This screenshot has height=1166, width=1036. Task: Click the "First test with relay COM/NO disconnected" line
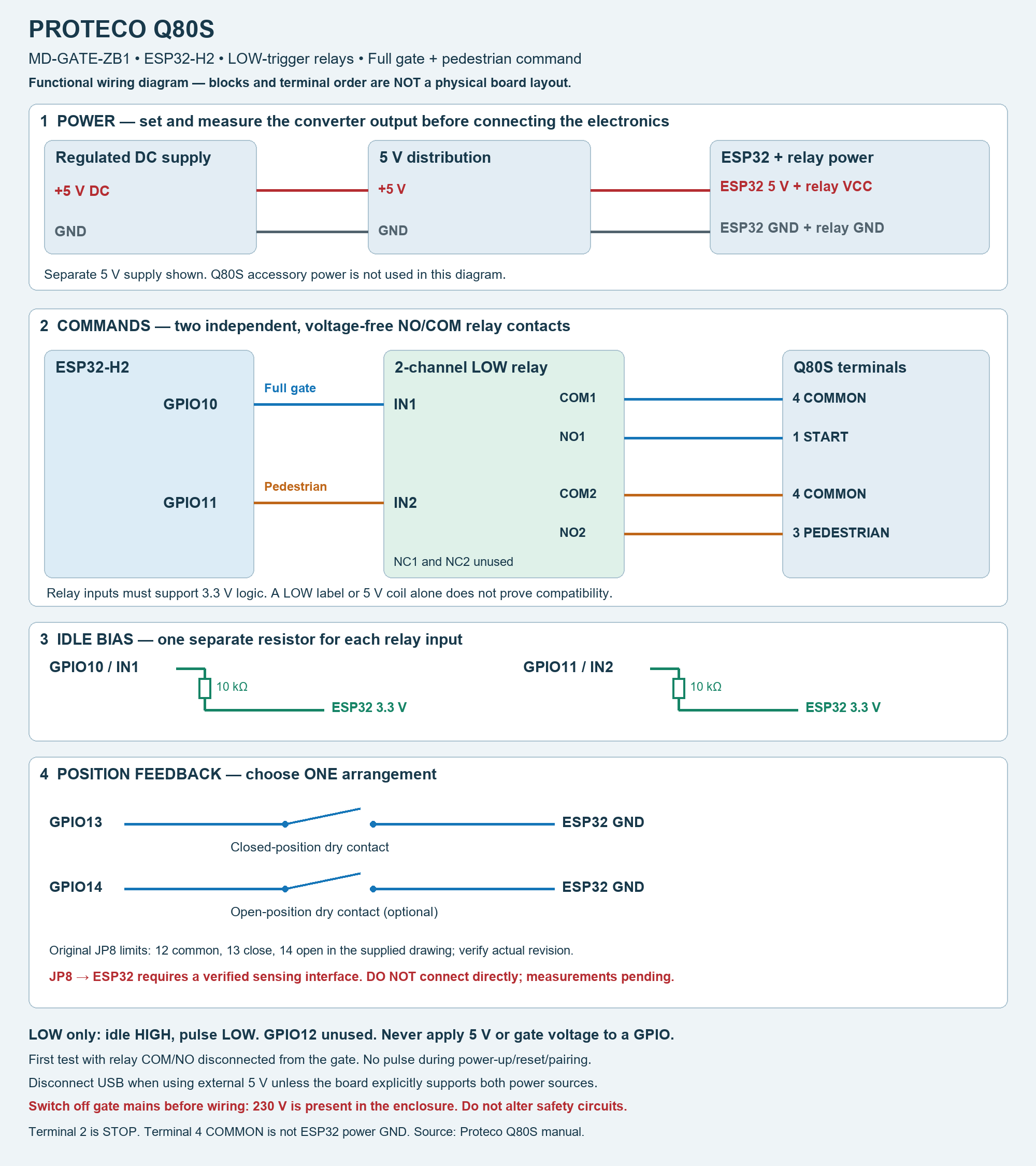(x=310, y=1059)
